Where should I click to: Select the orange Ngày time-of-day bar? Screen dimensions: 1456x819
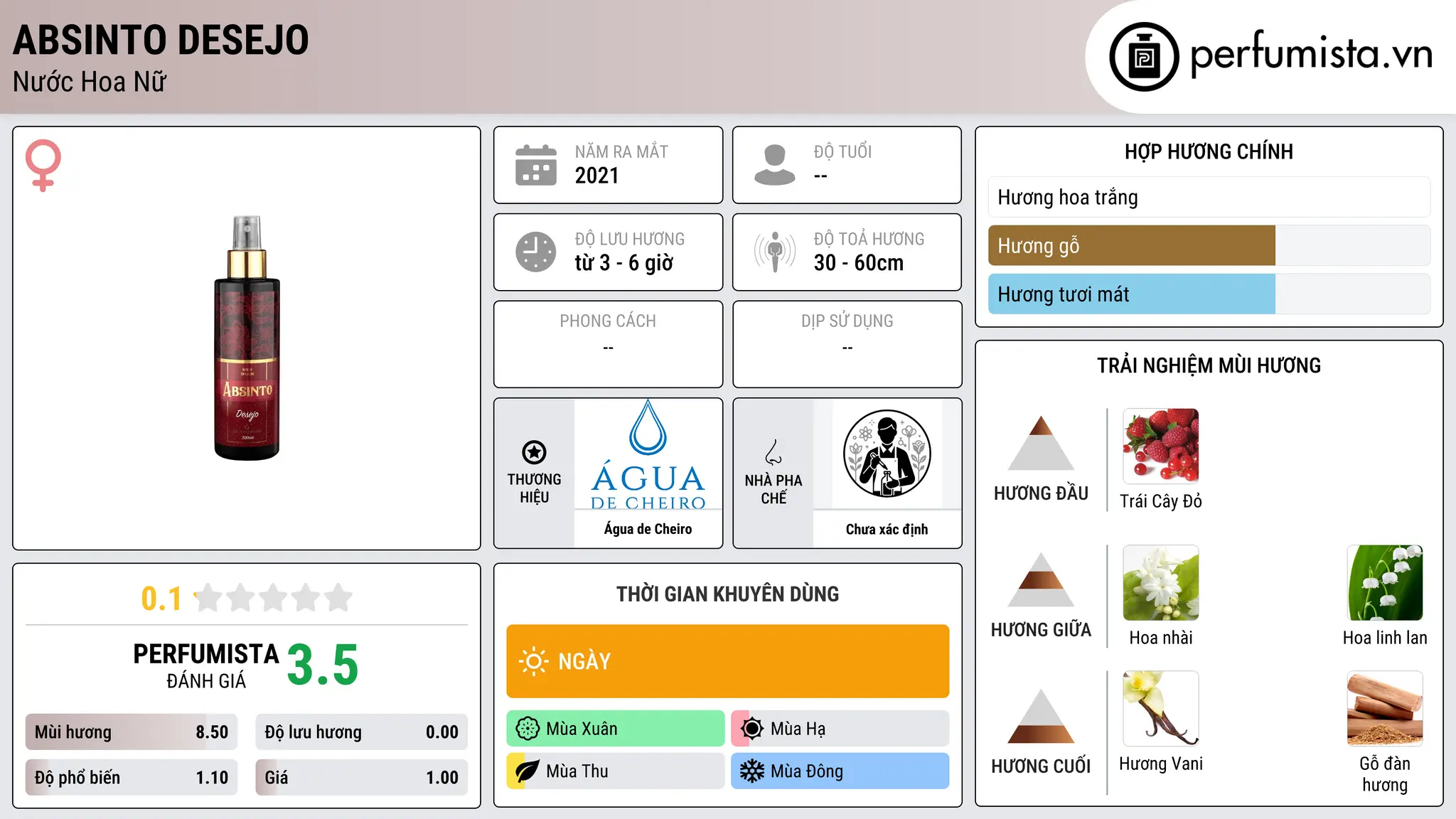tap(728, 661)
